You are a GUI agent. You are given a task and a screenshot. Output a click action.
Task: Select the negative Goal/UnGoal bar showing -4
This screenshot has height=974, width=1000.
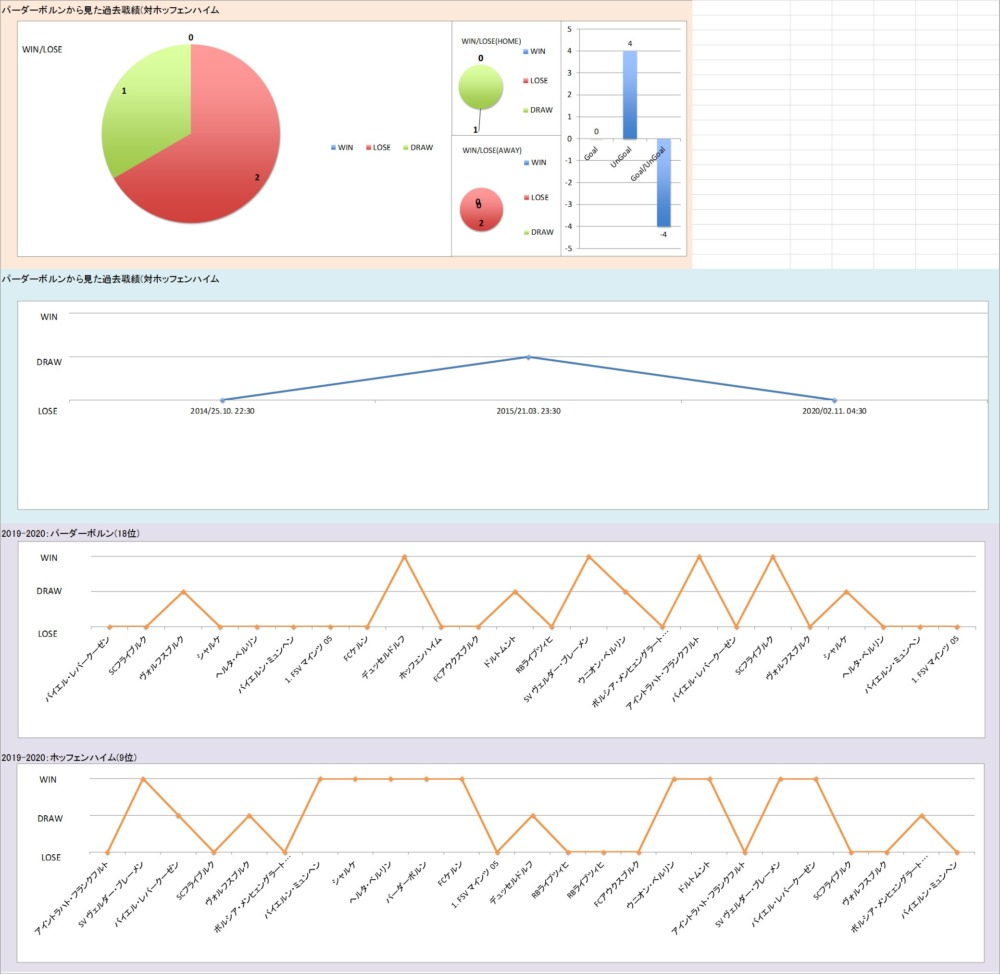click(x=663, y=183)
